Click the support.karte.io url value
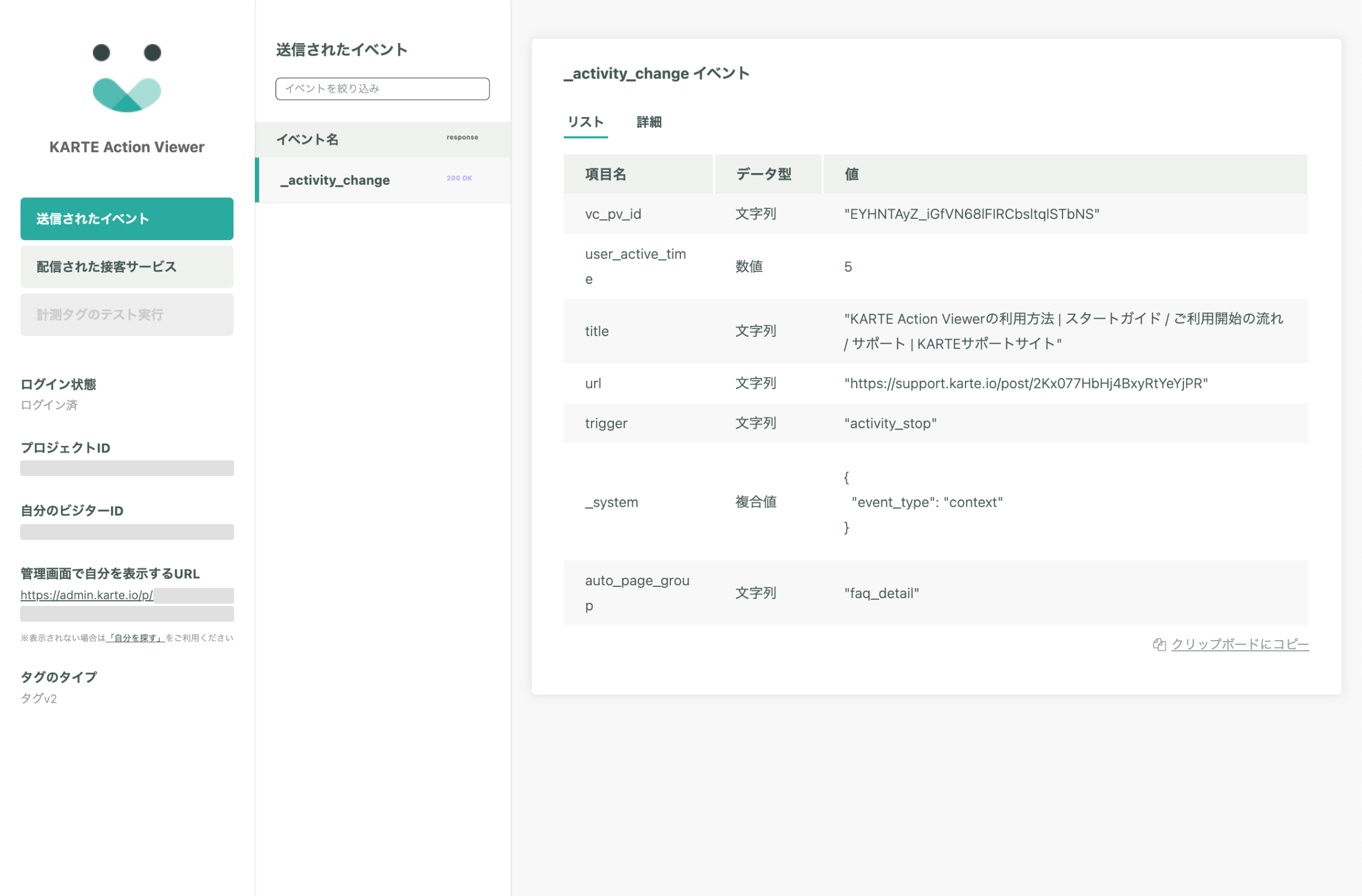1362x896 pixels. 1026,384
